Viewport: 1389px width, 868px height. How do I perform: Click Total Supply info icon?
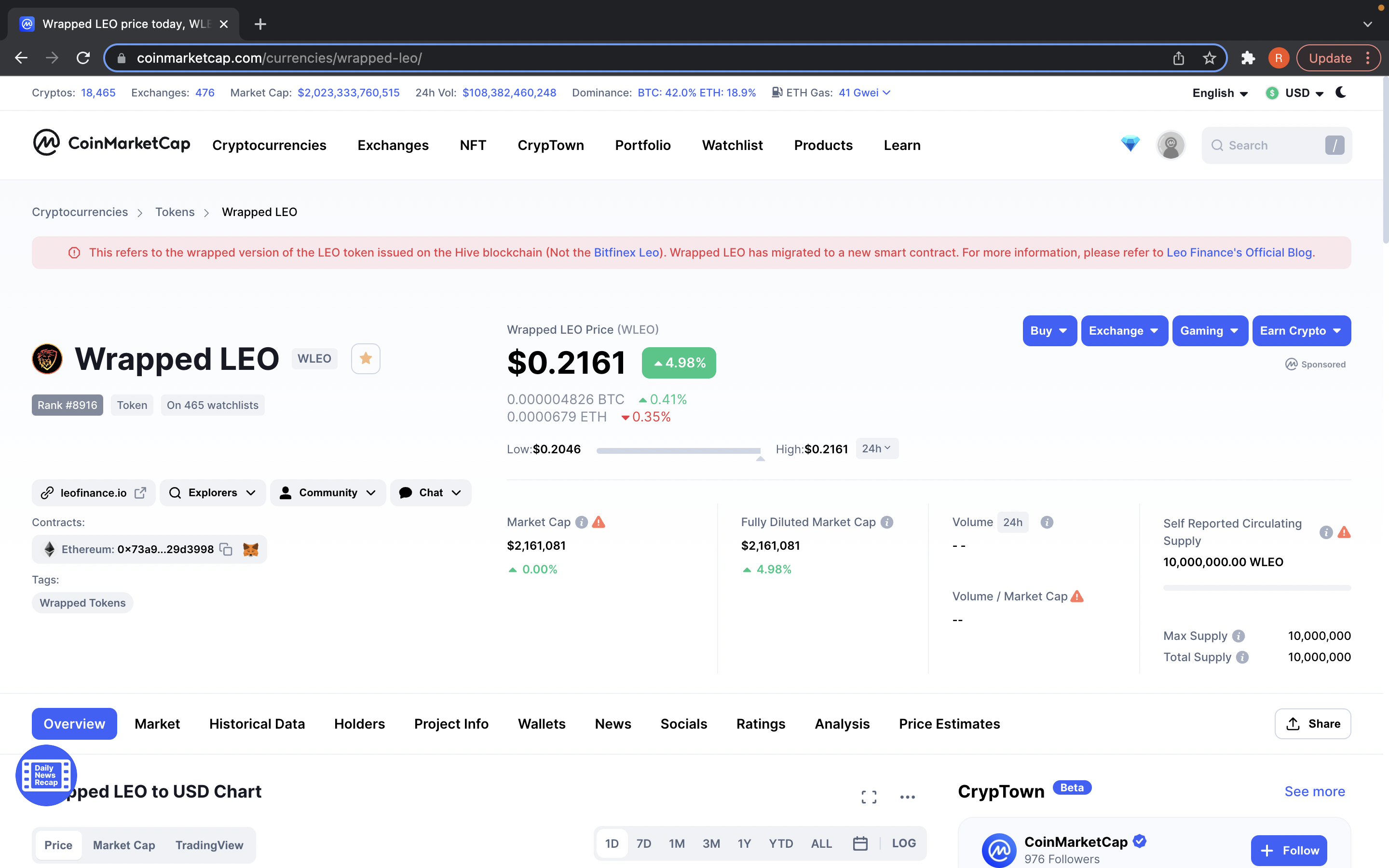pos(1242,657)
